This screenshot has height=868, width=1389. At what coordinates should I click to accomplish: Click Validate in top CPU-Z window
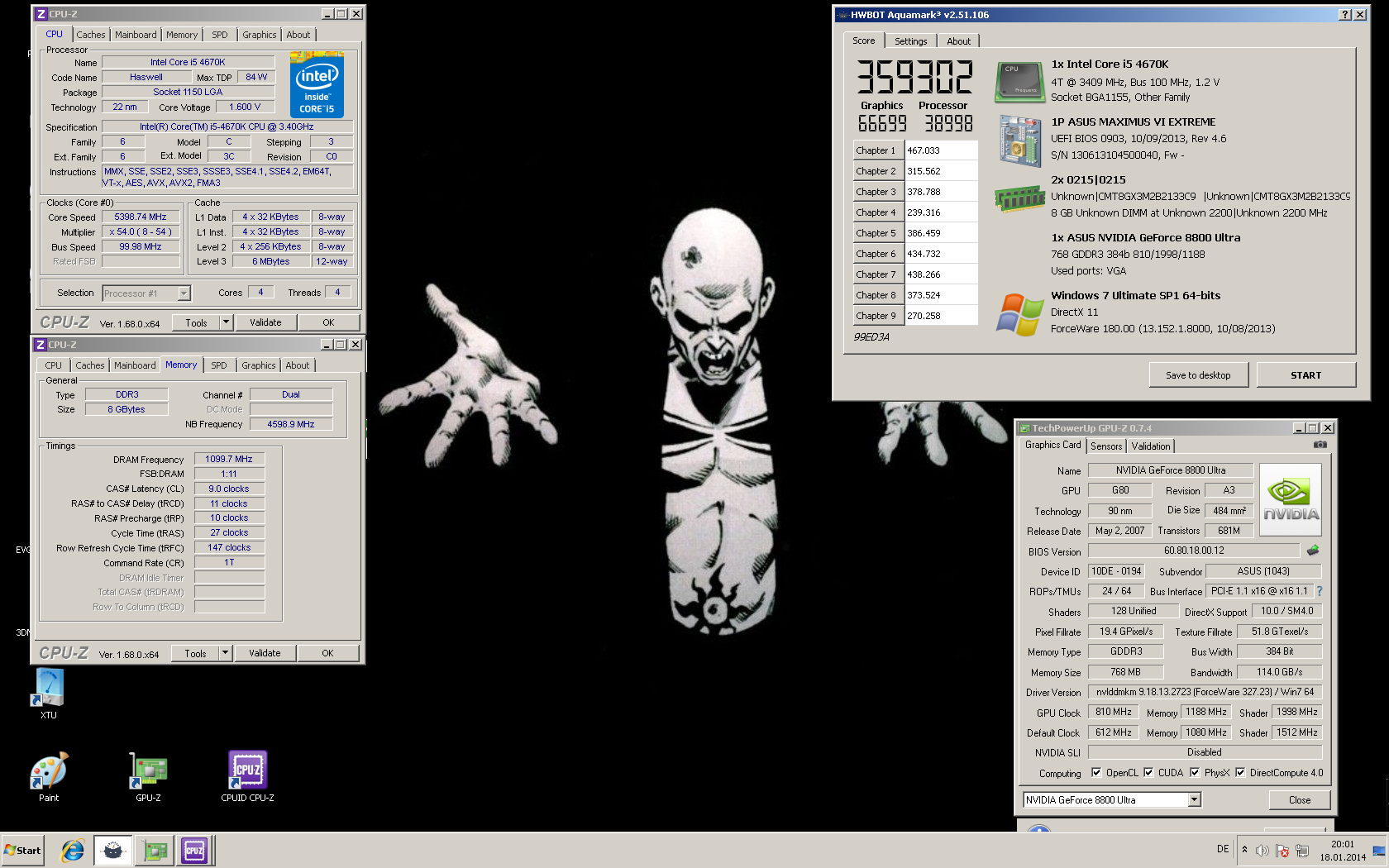tap(265, 322)
